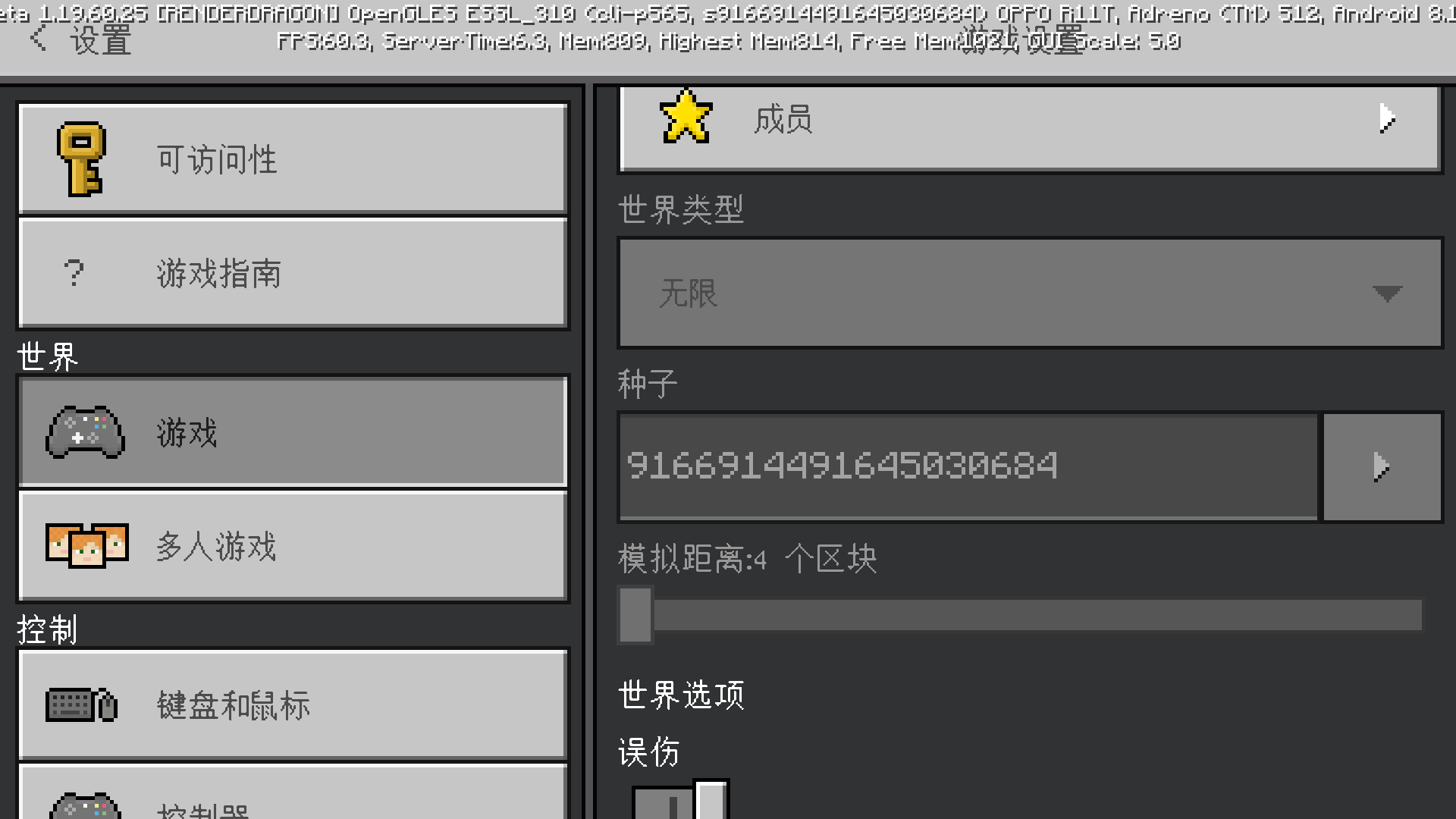Click the gamepad icon in 游戏 tab
The width and height of the screenshot is (1456, 819).
click(85, 432)
